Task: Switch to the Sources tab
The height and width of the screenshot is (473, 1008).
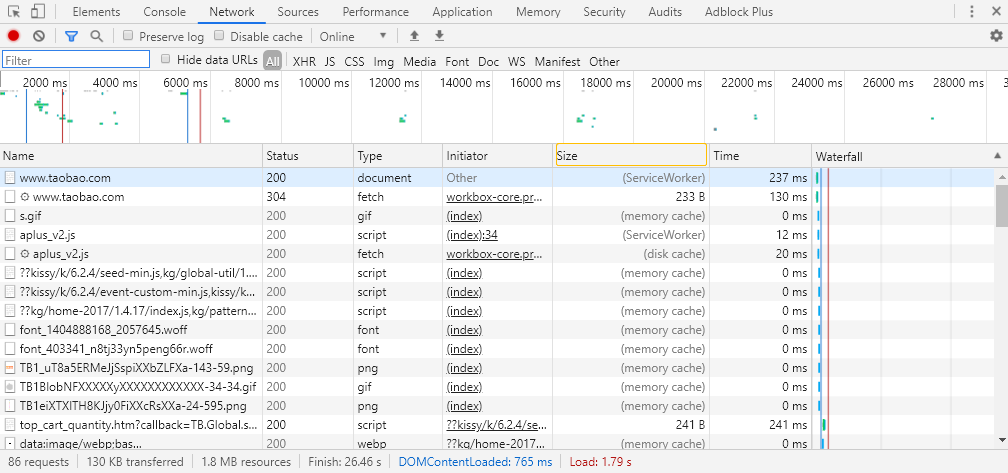Action: click(x=298, y=12)
